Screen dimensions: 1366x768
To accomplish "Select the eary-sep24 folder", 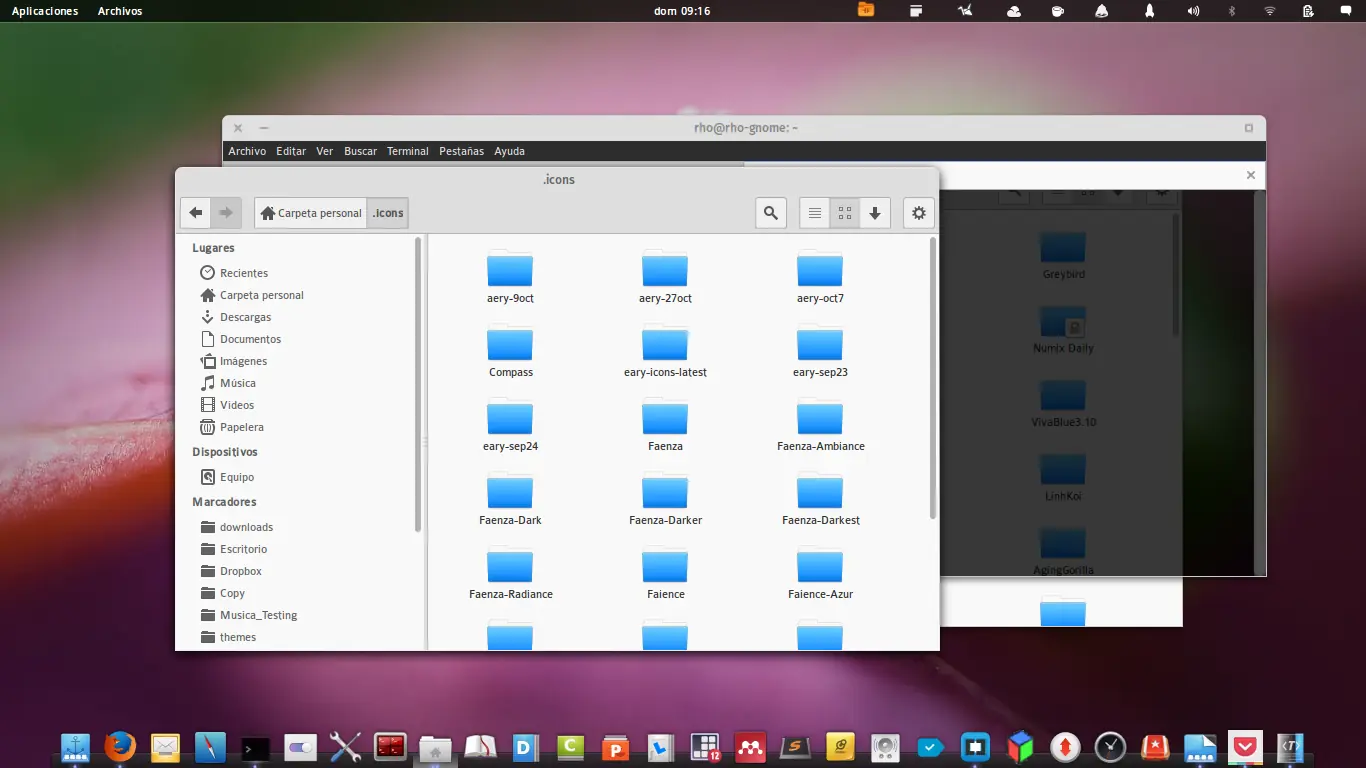I will coord(510,425).
